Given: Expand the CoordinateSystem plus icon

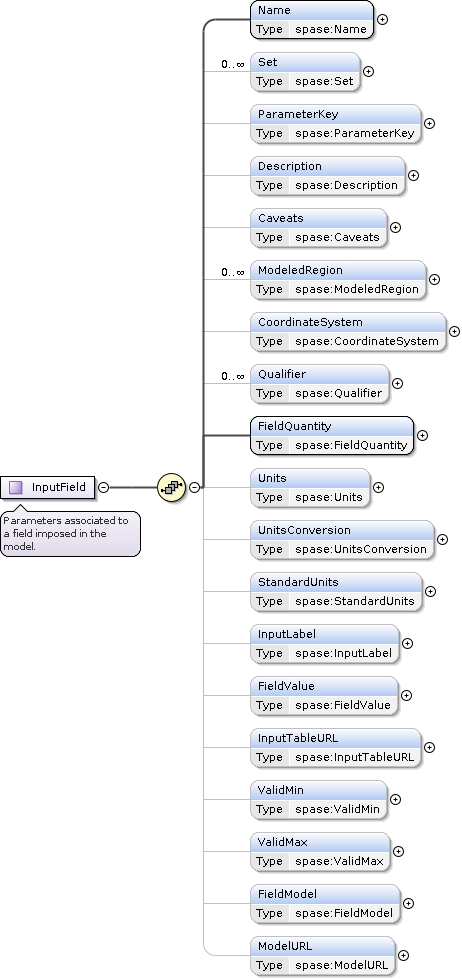Looking at the screenshot, I should [454, 331].
